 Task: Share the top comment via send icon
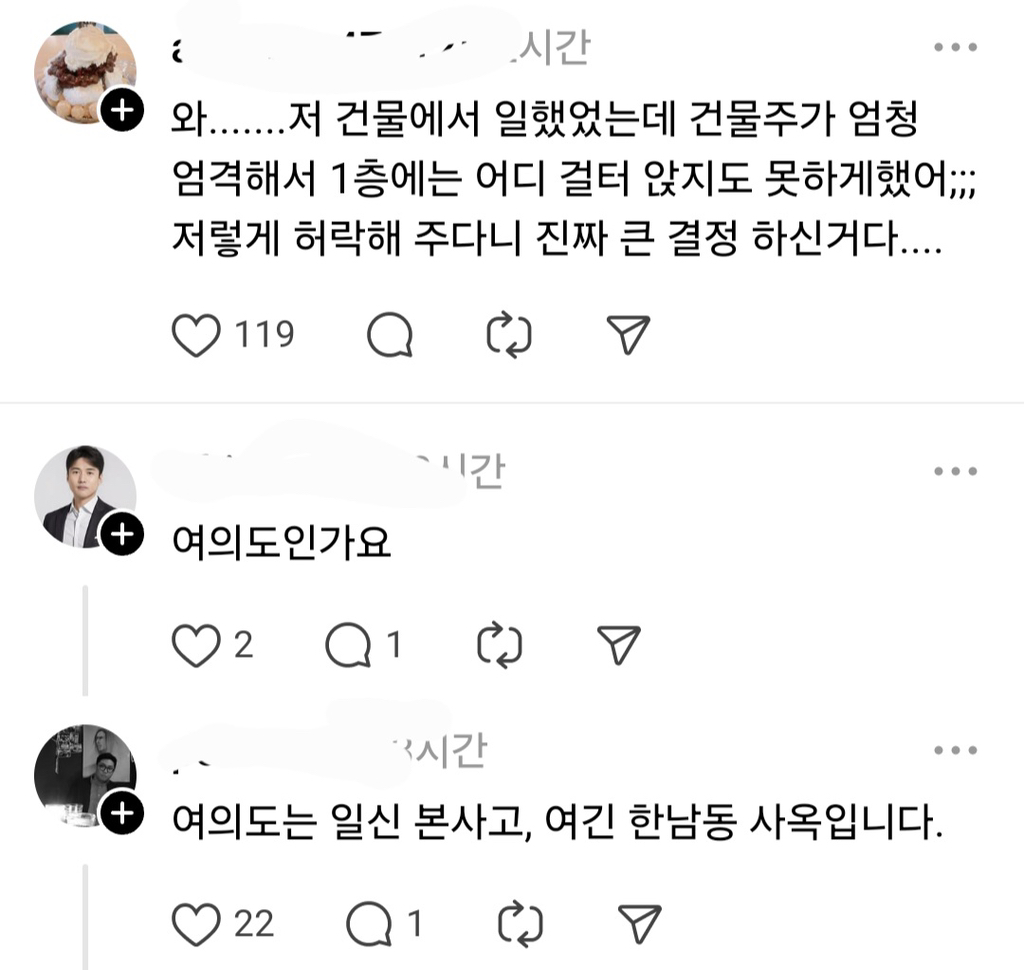coord(629,335)
